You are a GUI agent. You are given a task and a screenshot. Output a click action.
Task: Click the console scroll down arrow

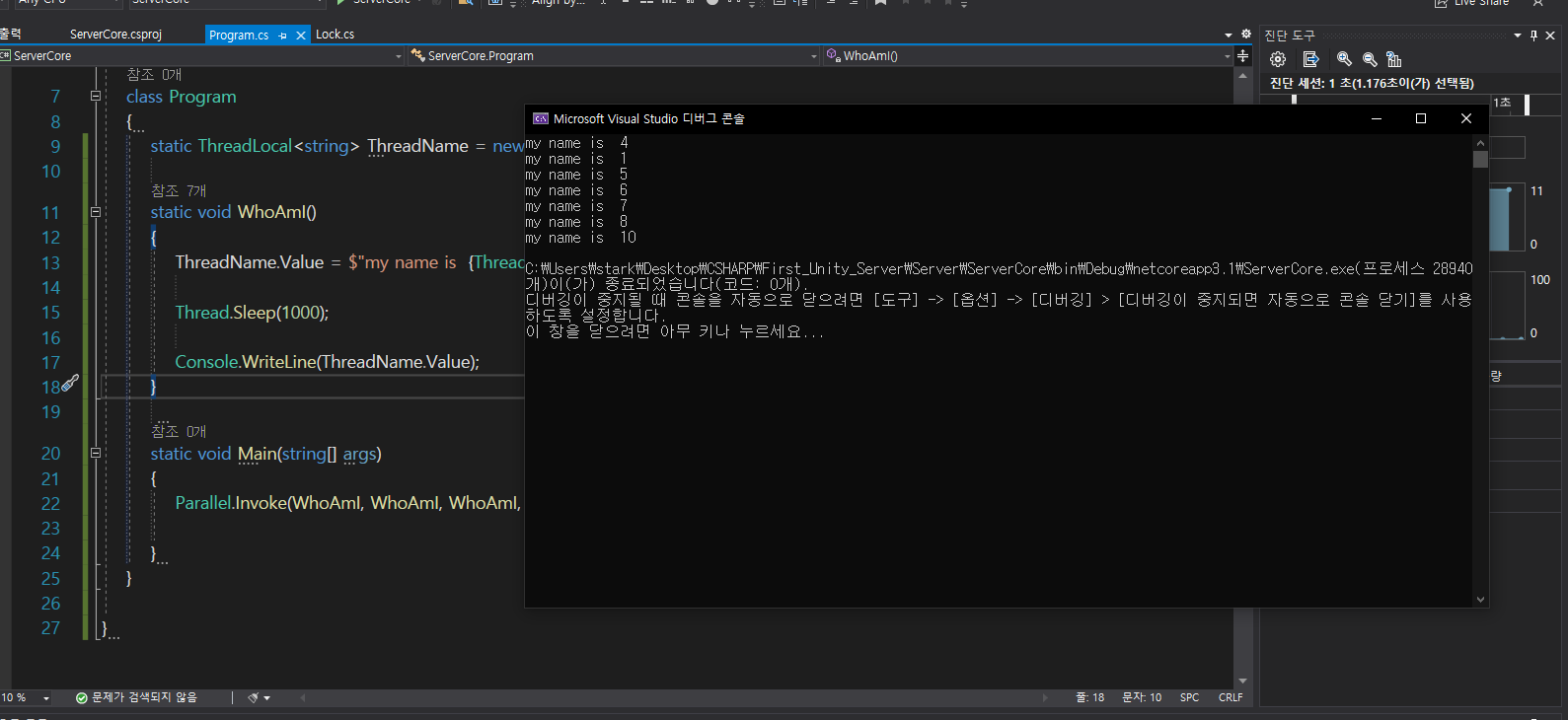click(1480, 600)
